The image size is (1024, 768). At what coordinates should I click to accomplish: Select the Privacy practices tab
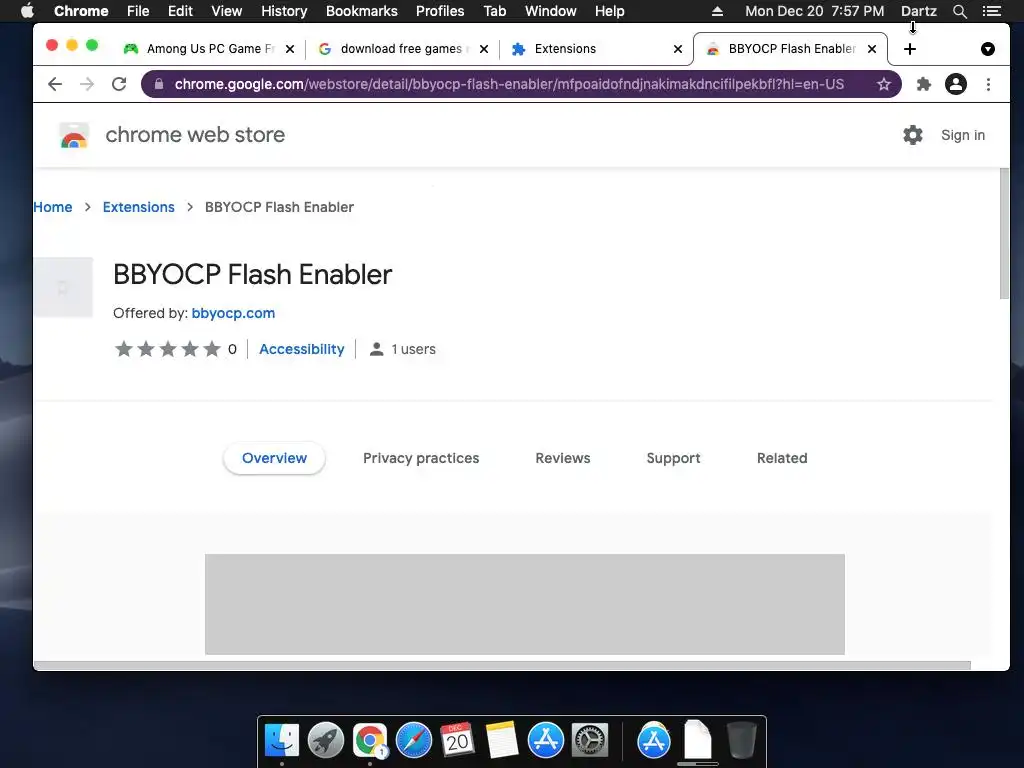[421, 458]
